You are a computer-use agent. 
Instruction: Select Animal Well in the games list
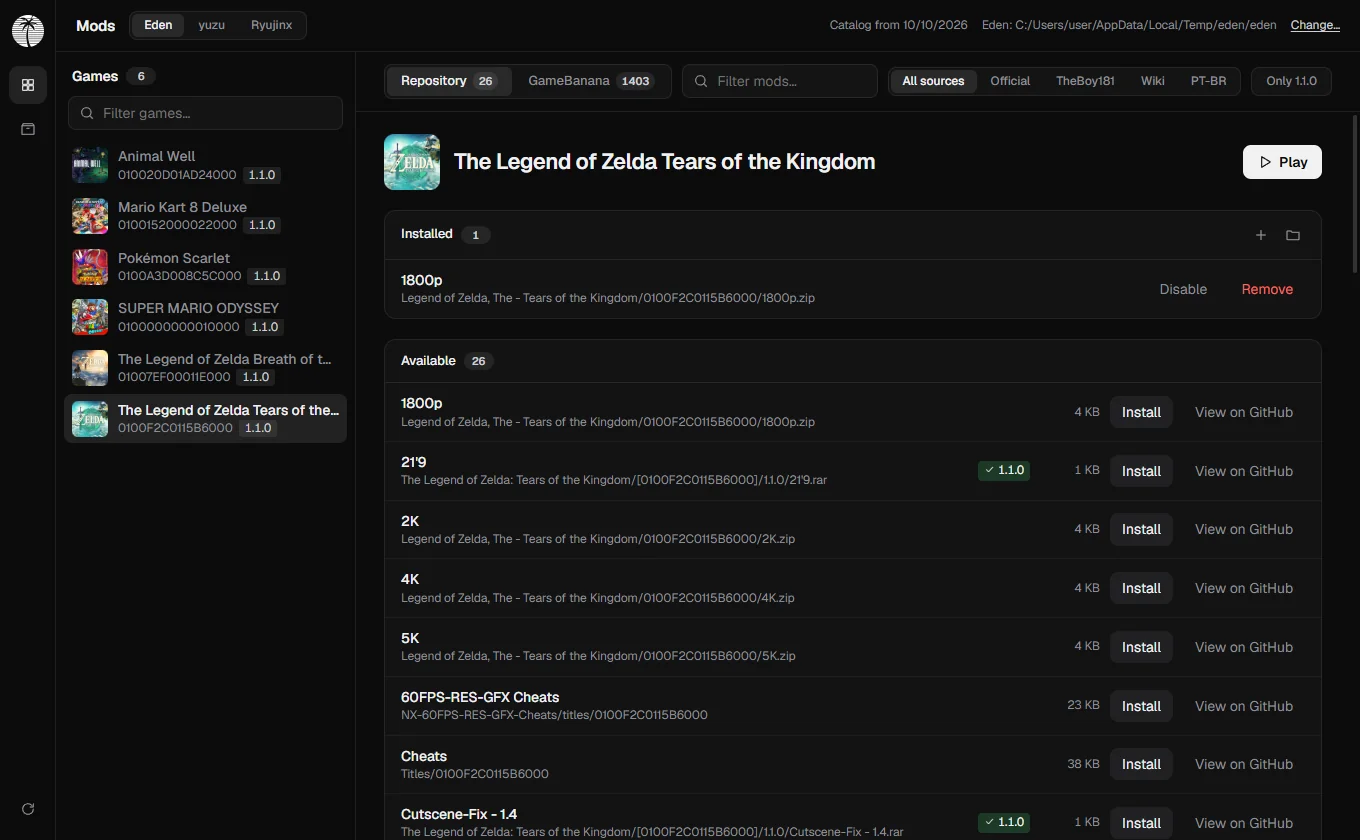205,165
